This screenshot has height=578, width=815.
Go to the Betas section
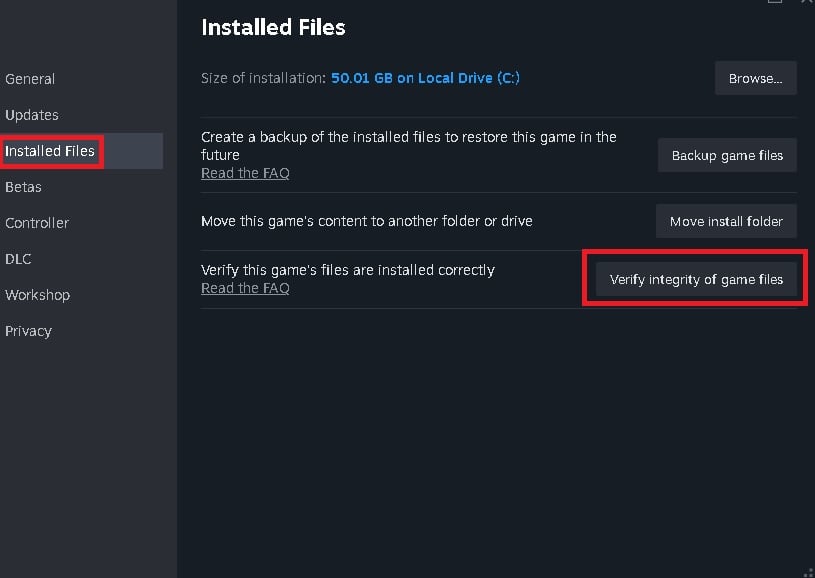pos(23,187)
